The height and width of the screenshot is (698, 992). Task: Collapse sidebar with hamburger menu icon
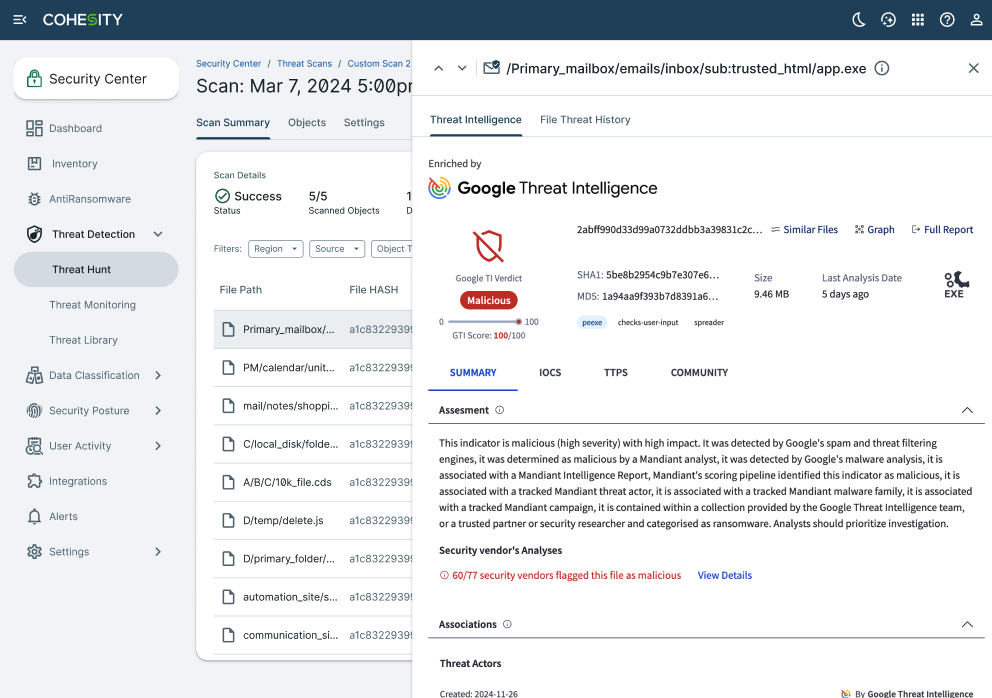[20, 20]
